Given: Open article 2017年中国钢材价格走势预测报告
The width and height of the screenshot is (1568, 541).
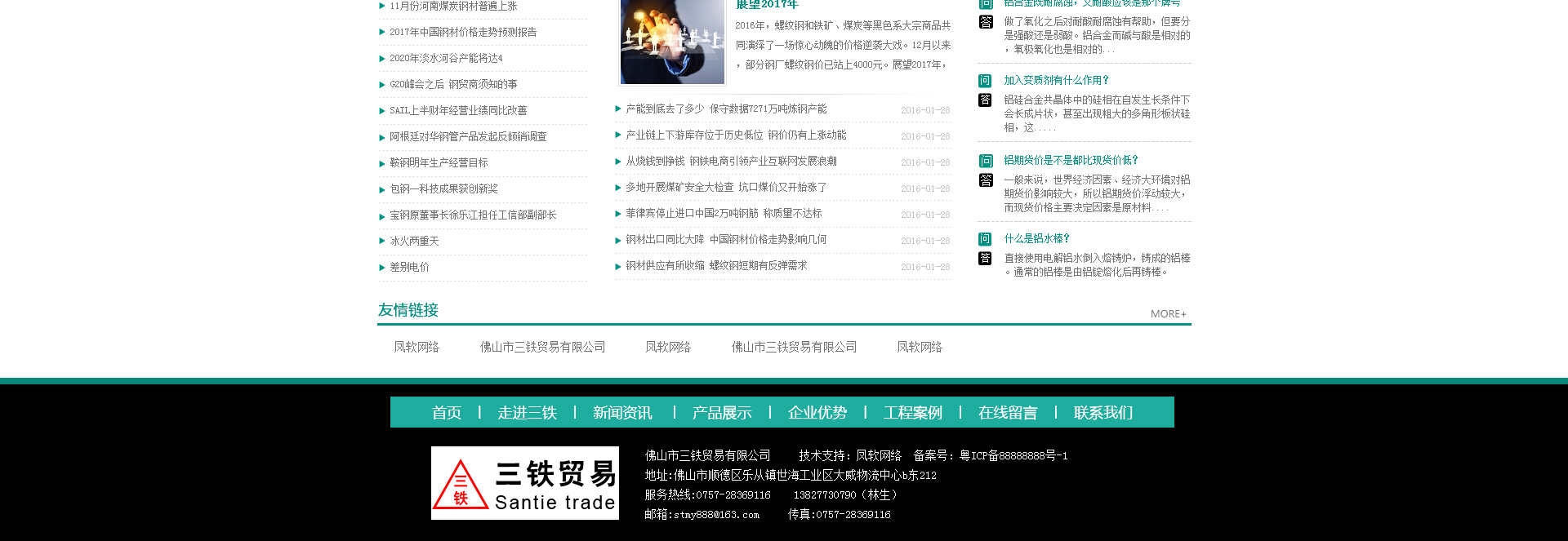Looking at the screenshot, I should click(463, 33).
